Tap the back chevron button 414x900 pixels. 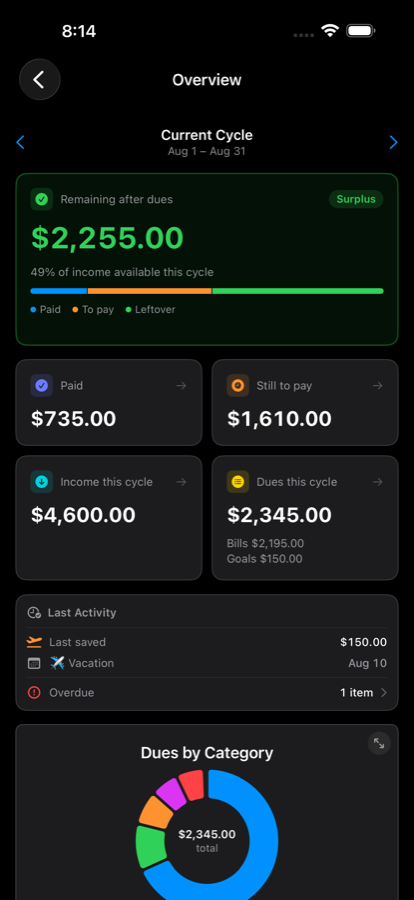click(x=40, y=80)
